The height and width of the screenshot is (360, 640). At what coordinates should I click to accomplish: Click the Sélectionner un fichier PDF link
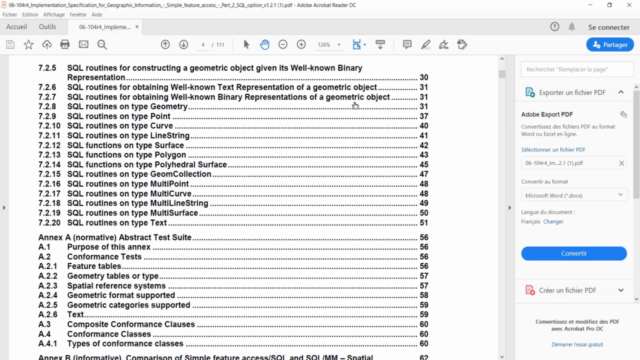click(553, 150)
